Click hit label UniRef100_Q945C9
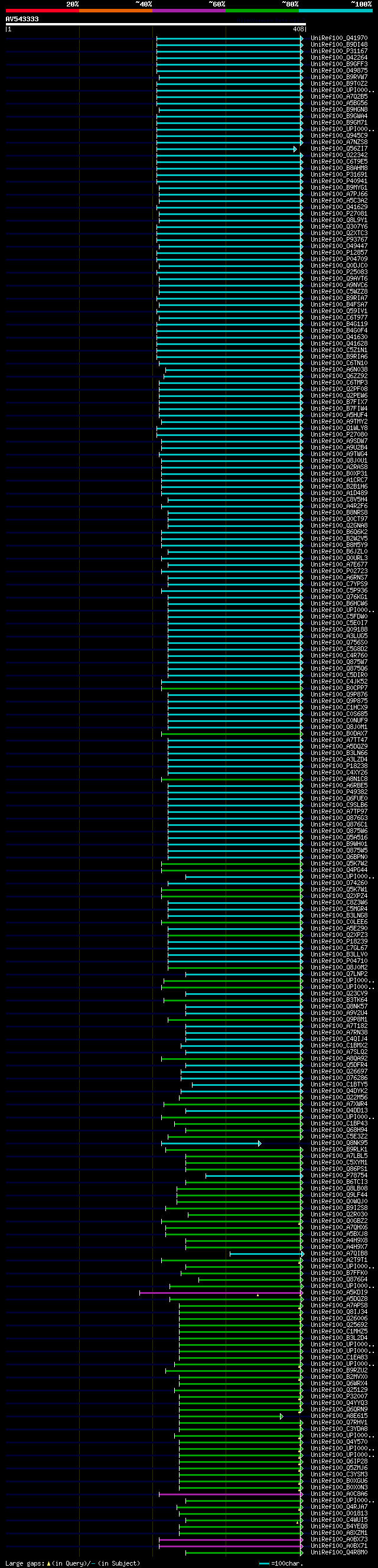 click(x=339, y=136)
